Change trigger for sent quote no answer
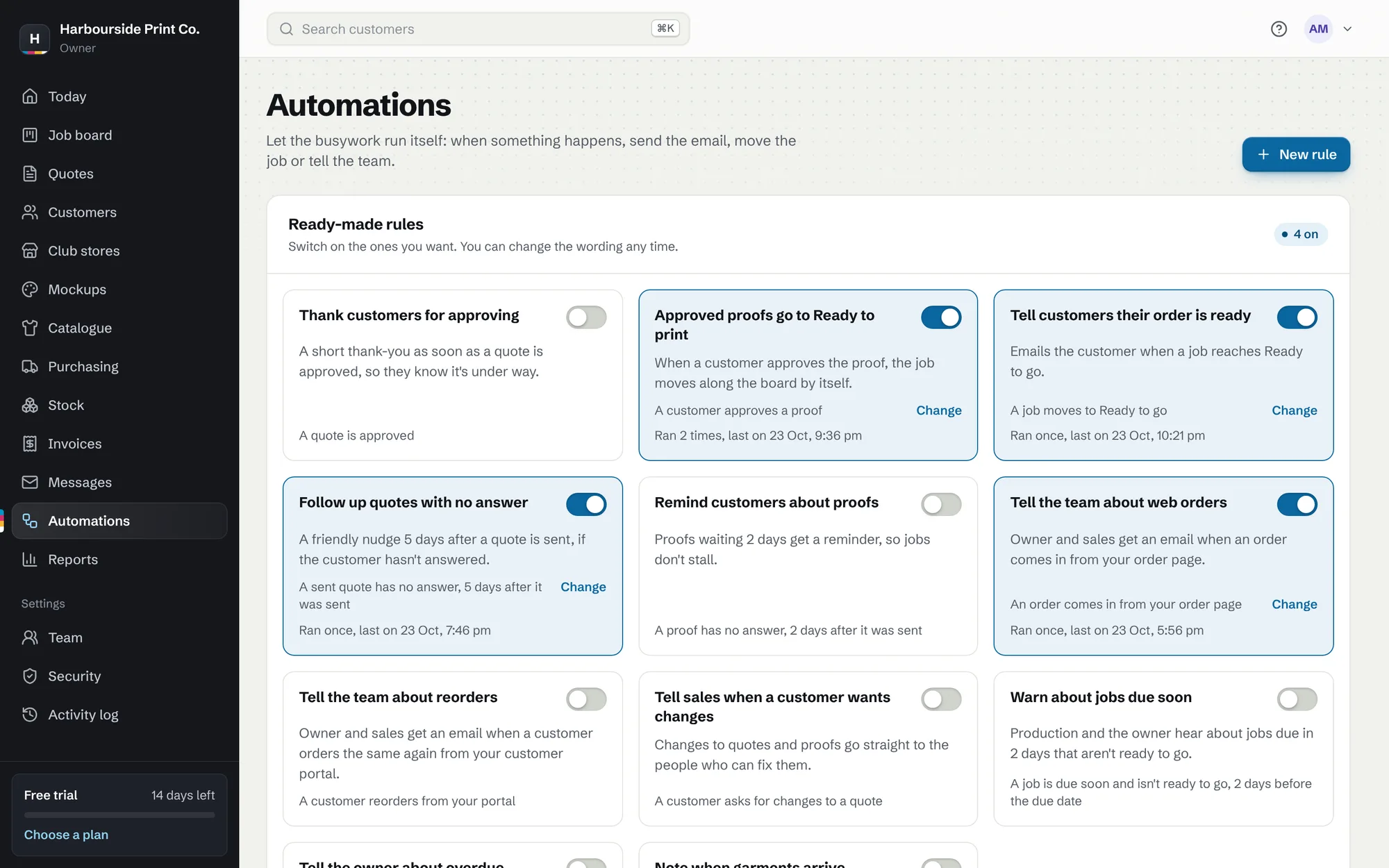 tap(583, 587)
